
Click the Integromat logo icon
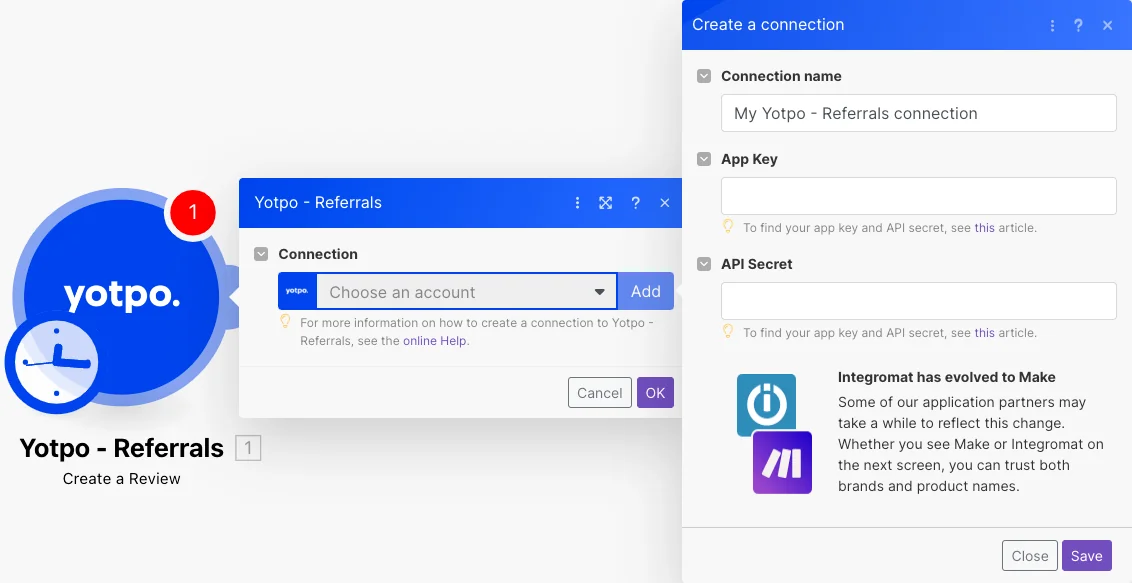point(766,404)
